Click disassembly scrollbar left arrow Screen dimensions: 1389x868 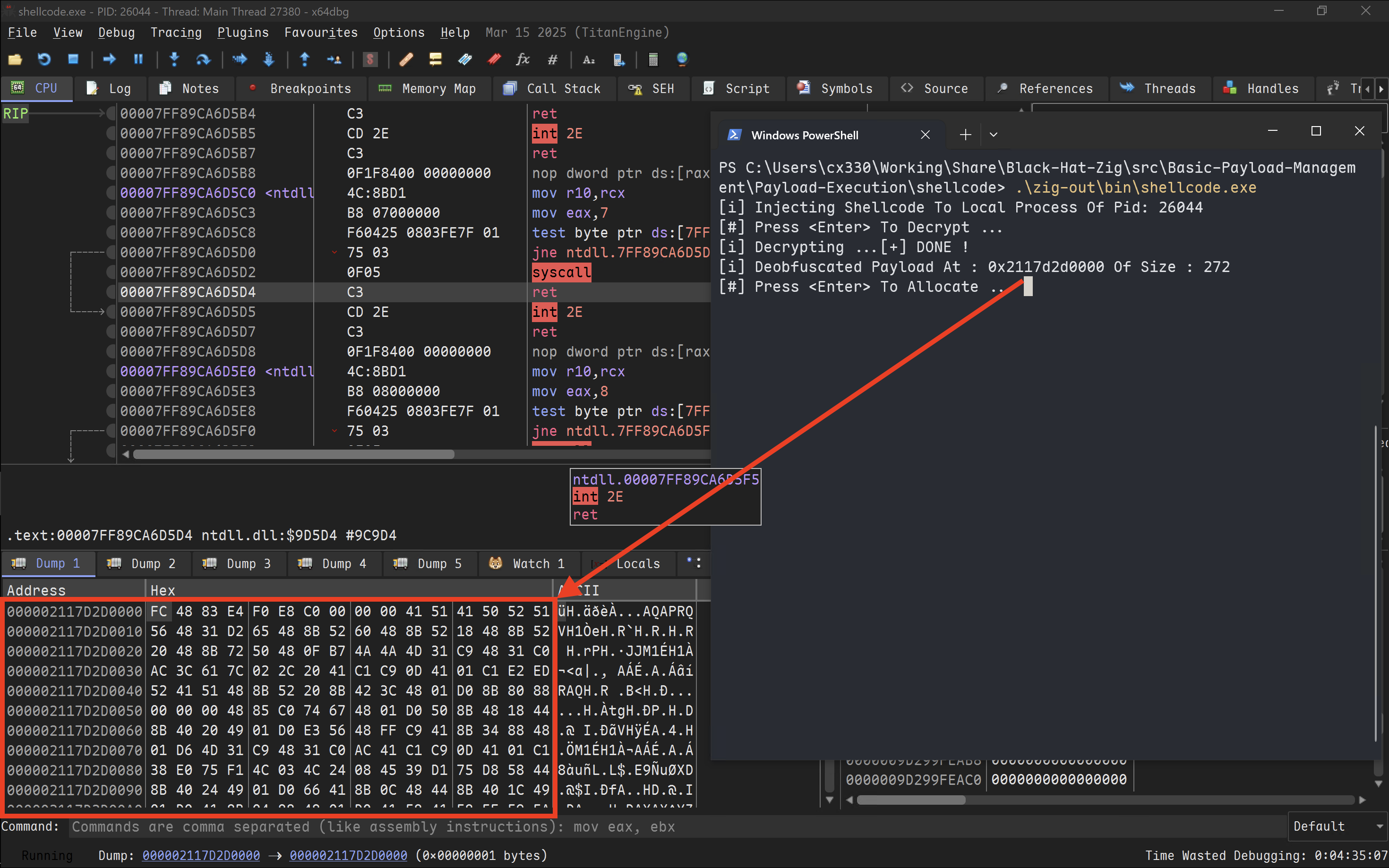click(x=126, y=454)
